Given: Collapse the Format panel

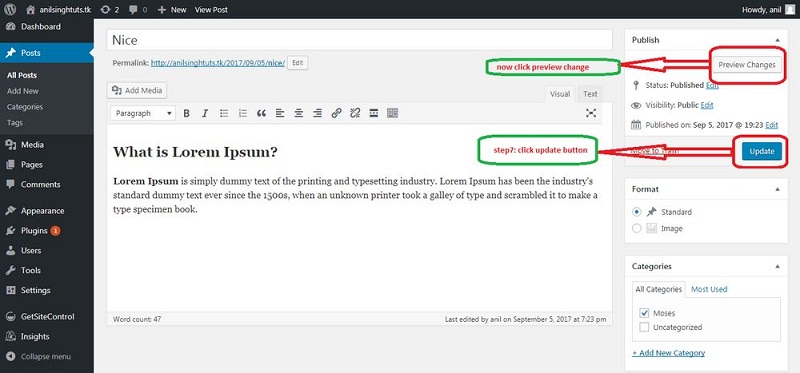Looking at the screenshot, I should 777,189.
